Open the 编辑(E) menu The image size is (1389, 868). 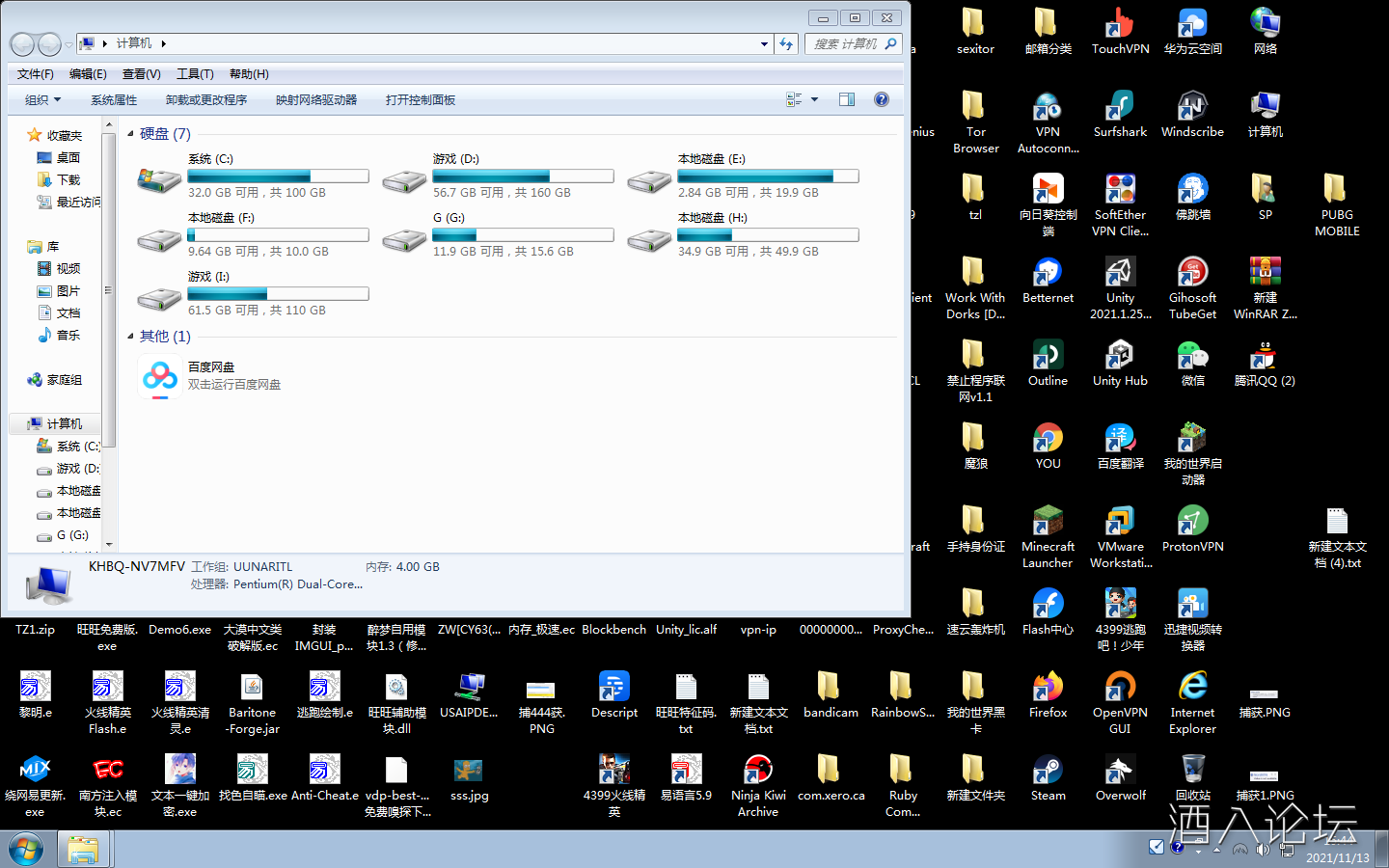[88, 74]
